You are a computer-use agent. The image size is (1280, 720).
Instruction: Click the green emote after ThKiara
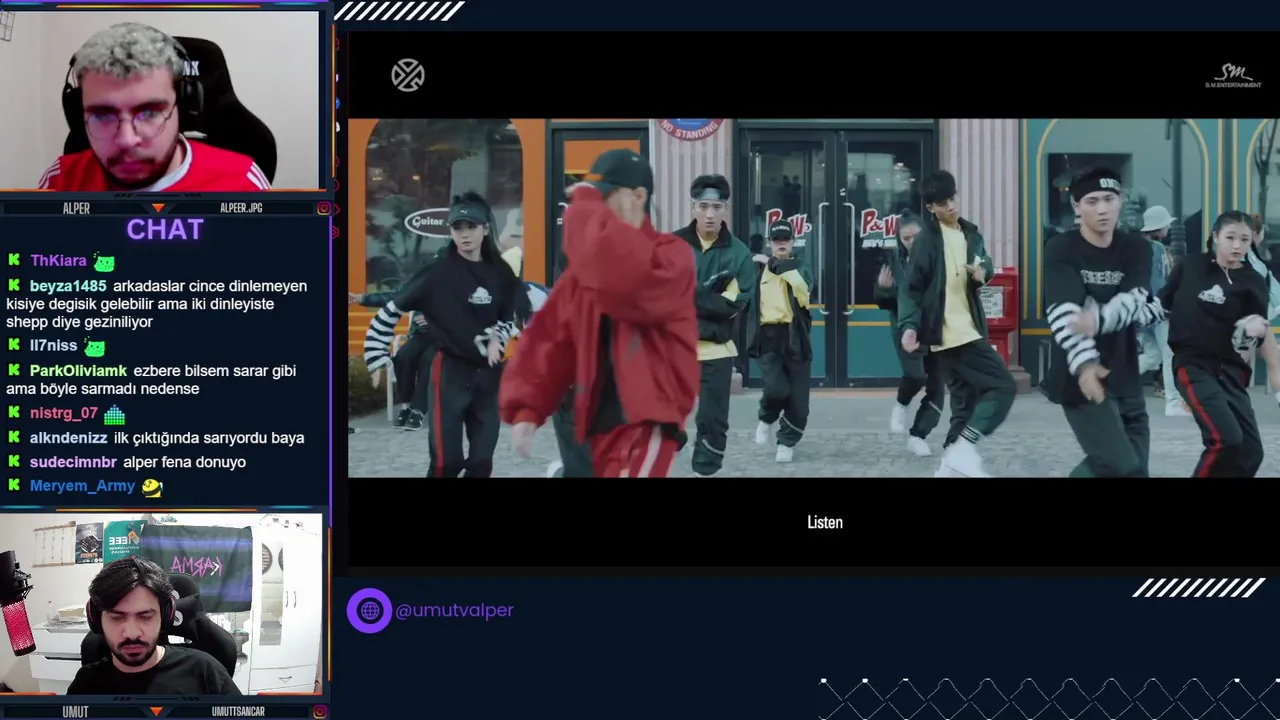[x=104, y=262]
